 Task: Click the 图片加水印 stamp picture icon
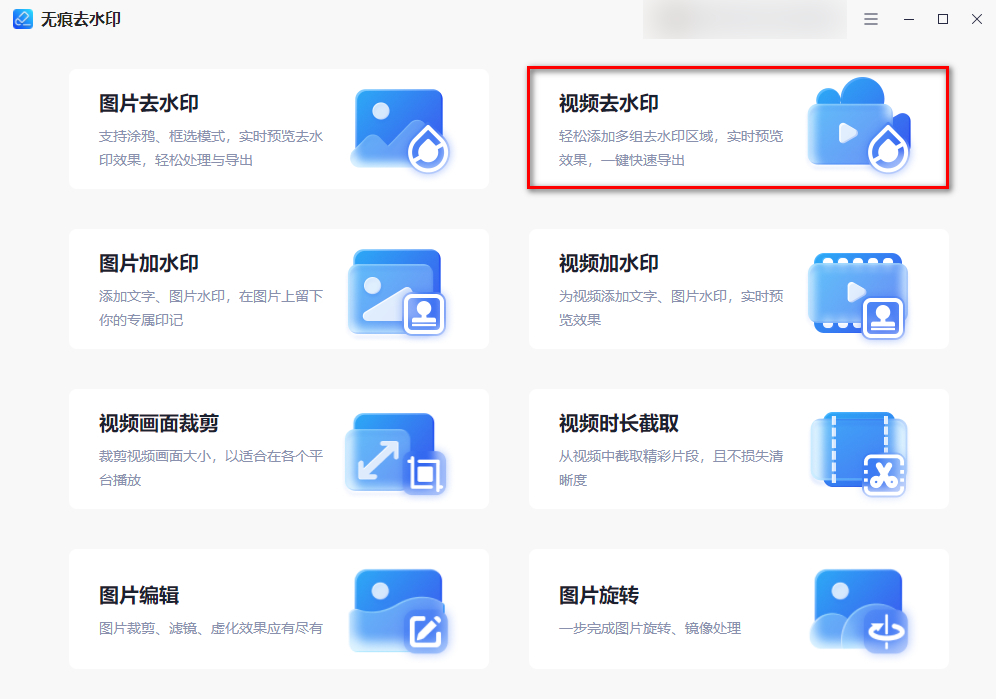click(x=397, y=292)
